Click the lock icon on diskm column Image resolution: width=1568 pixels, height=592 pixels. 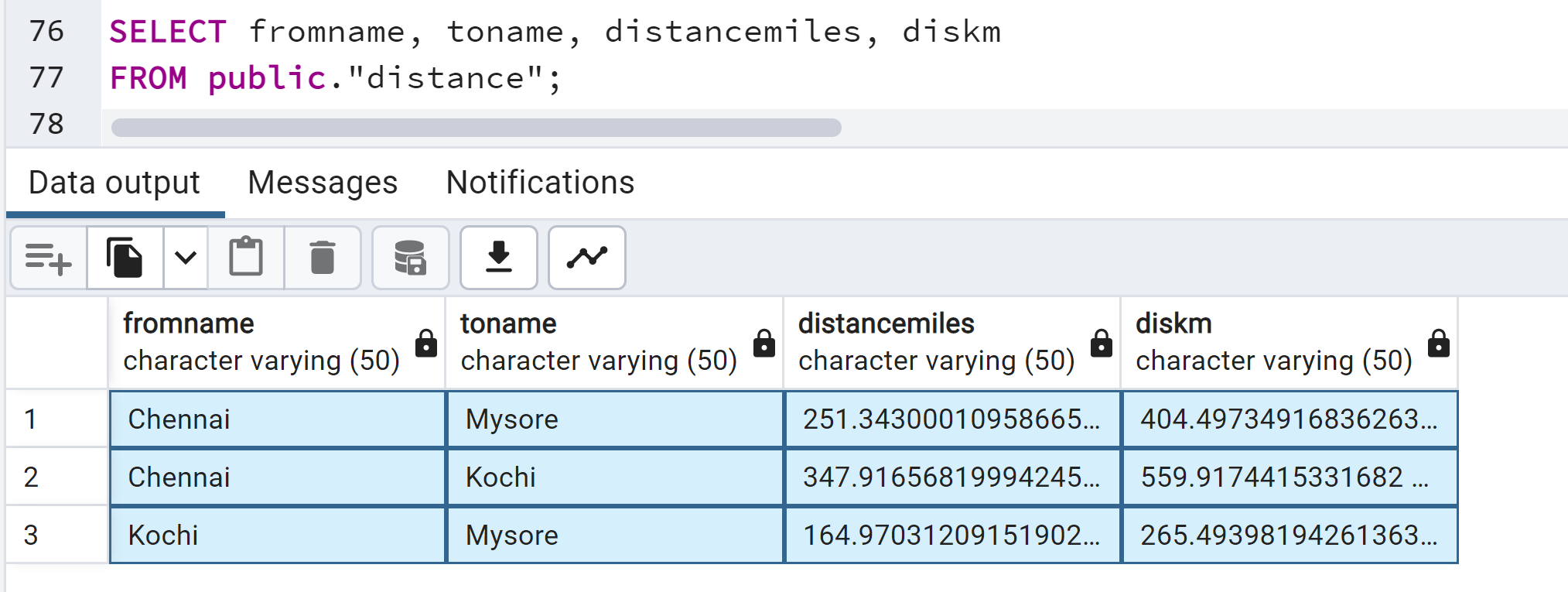coord(1438,343)
